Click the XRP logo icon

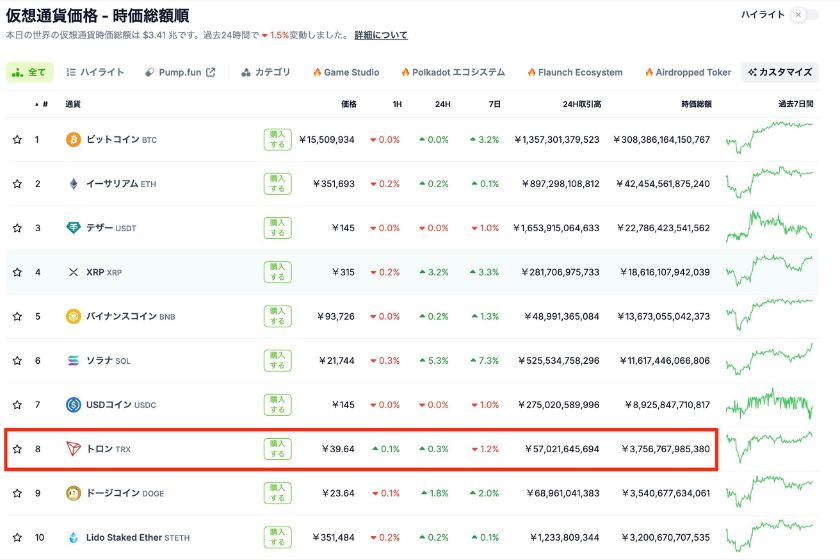pyautogui.click(x=73, y=272)
